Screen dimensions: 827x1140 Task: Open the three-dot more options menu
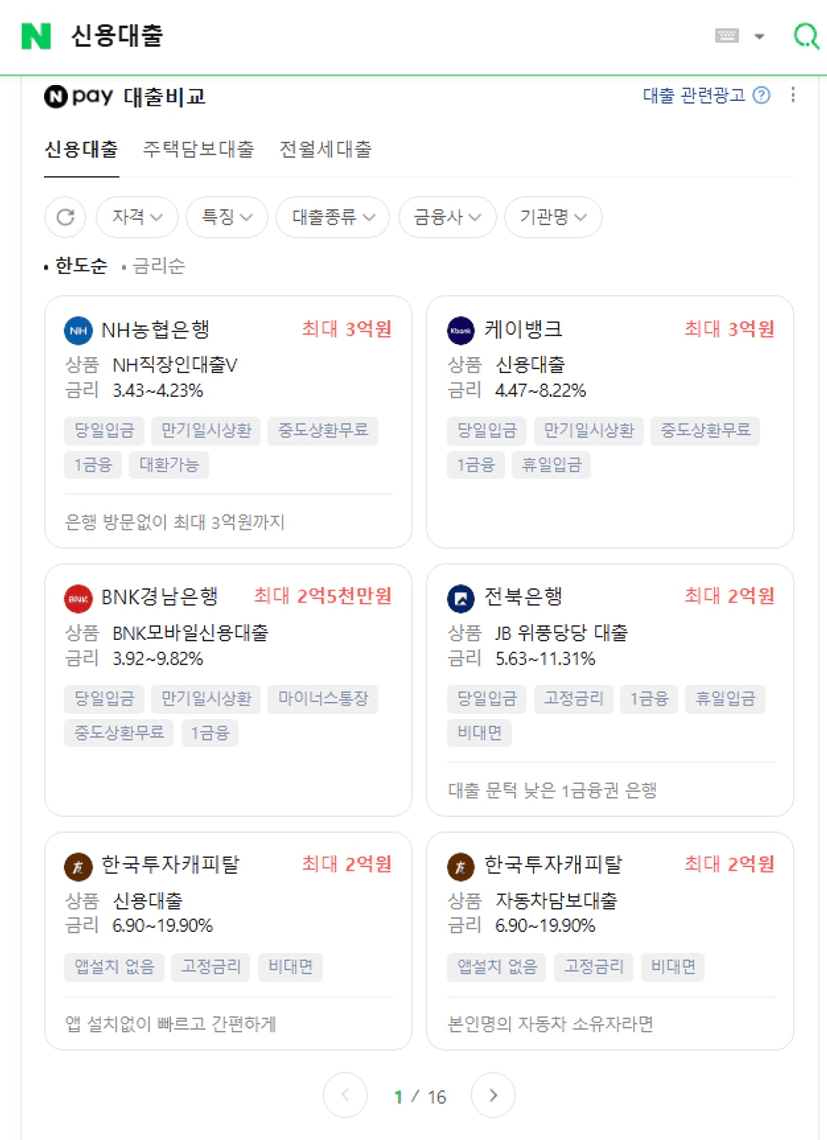pos(793,95)
